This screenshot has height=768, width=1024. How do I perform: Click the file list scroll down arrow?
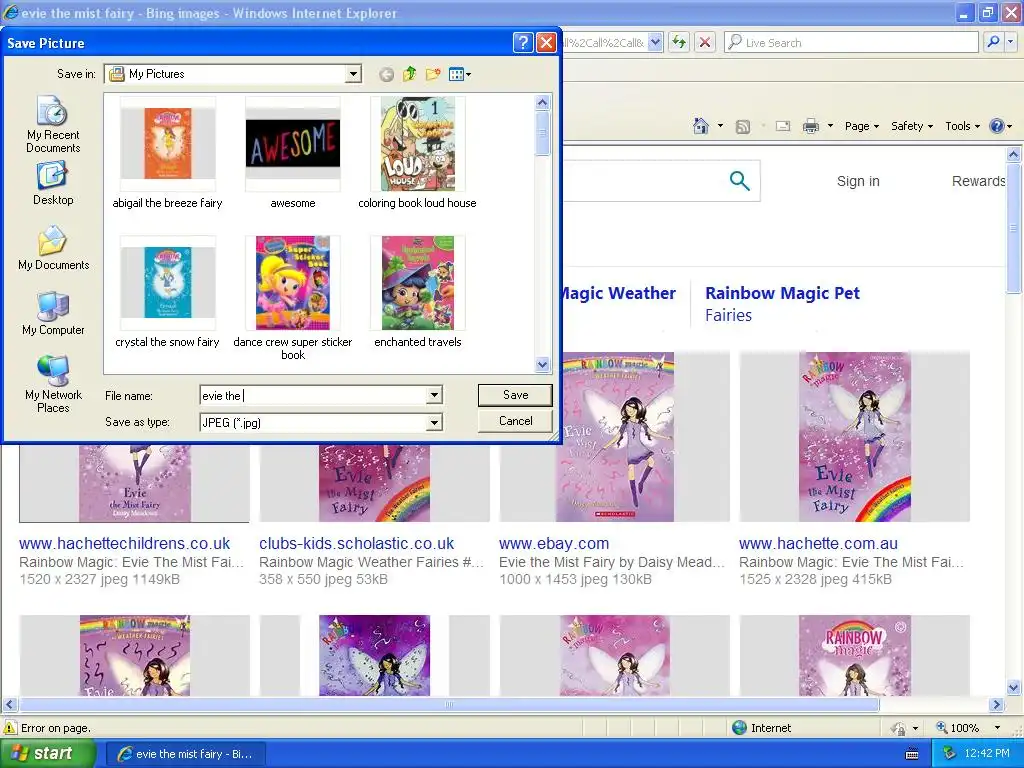point(543,364)
